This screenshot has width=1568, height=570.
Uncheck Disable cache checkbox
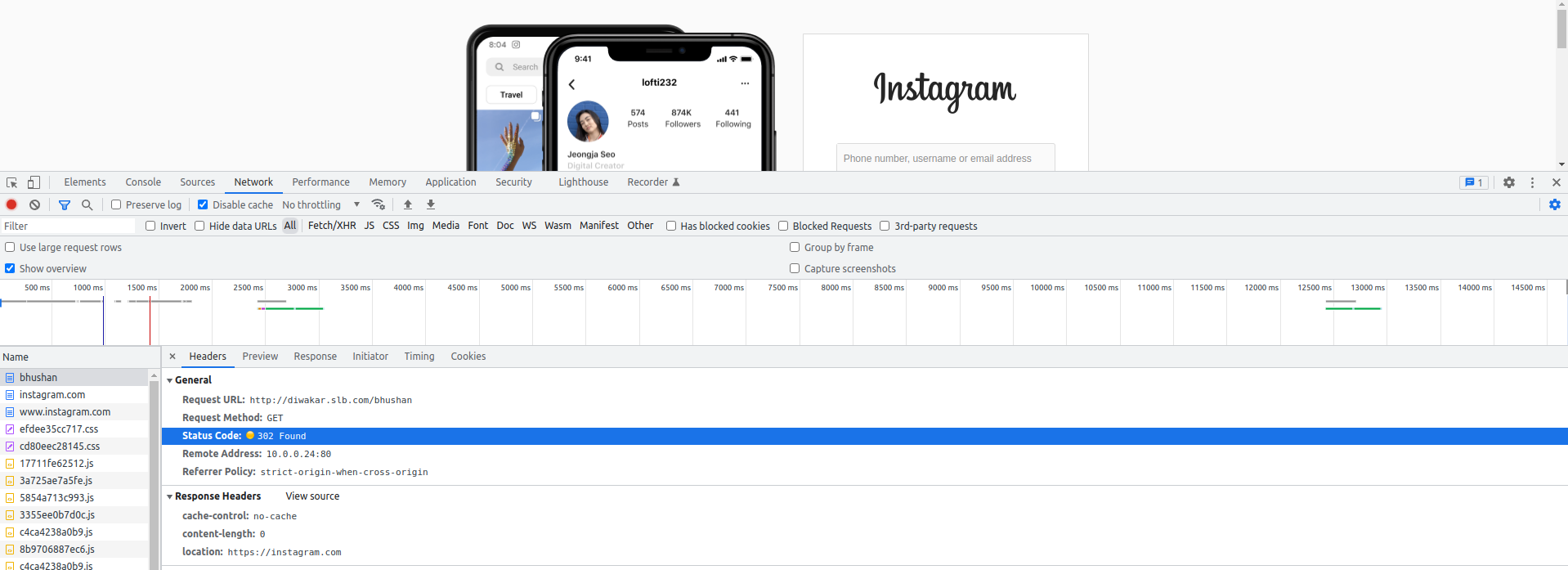203,204
